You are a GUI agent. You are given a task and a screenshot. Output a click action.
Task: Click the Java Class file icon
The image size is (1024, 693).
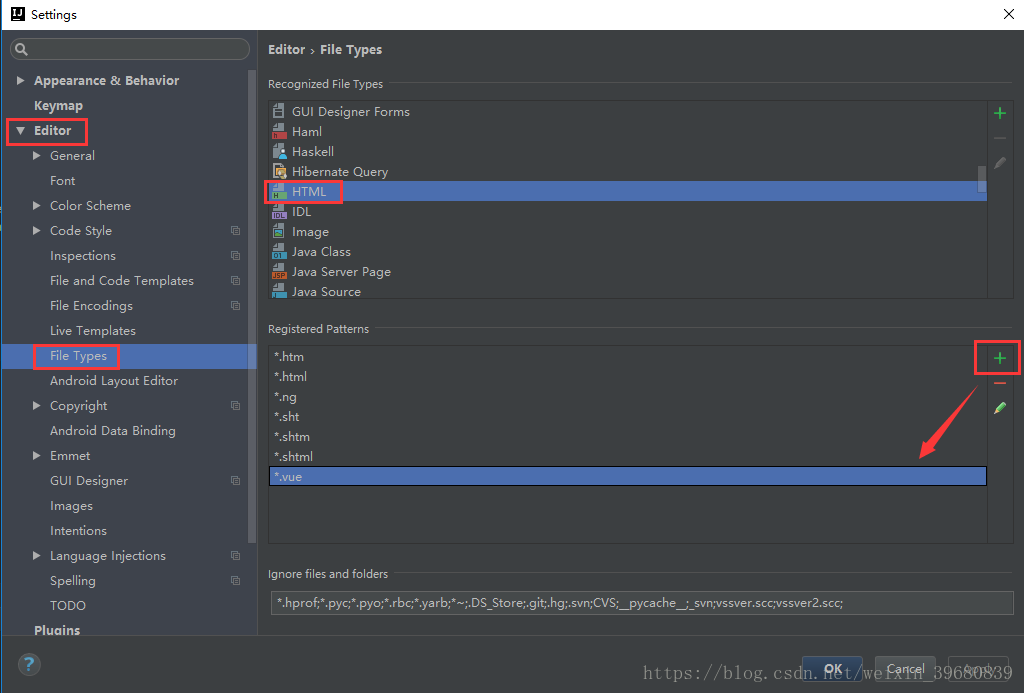click(x=279, y=251)
